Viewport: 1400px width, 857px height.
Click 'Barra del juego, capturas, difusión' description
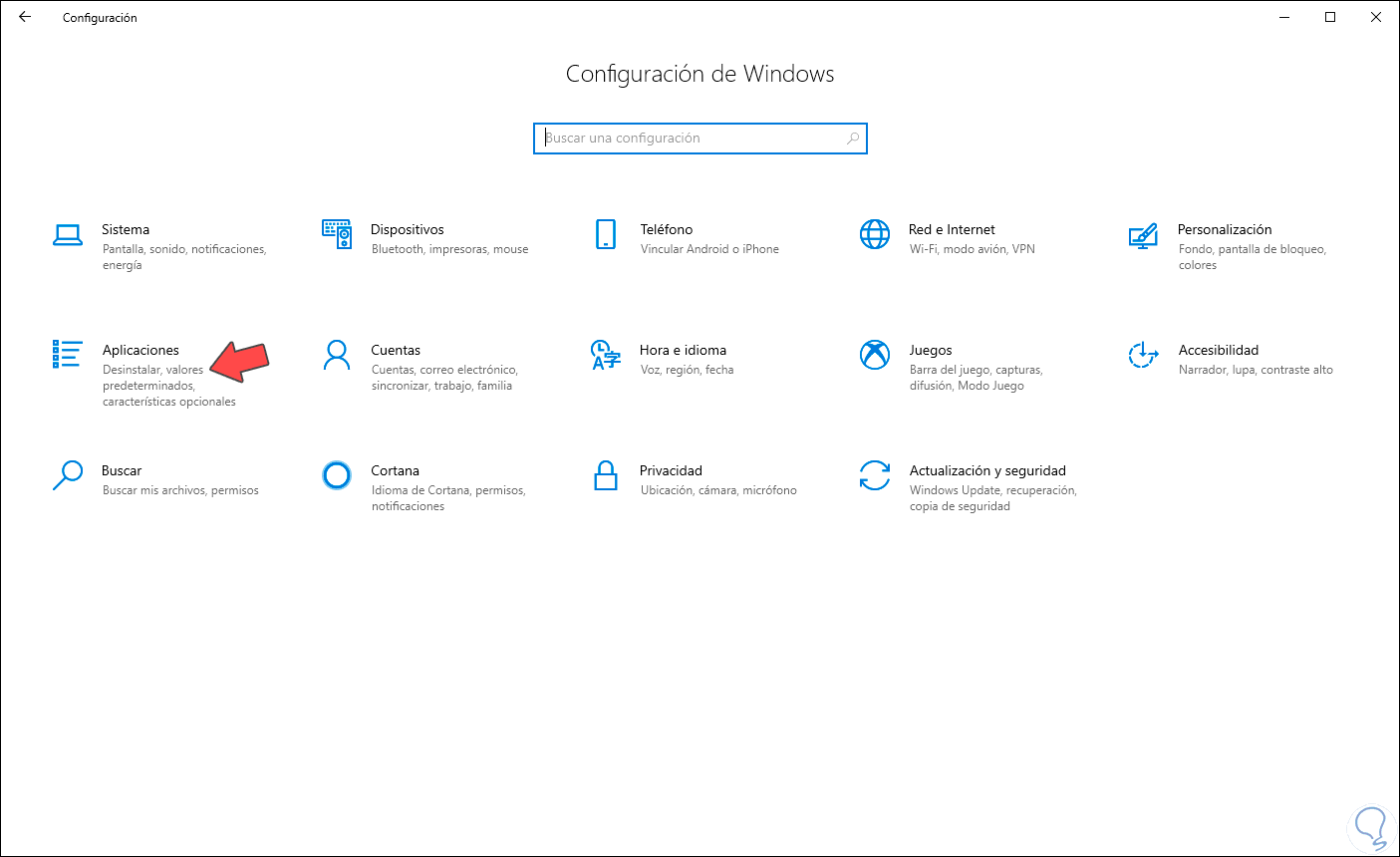(976, 378)
